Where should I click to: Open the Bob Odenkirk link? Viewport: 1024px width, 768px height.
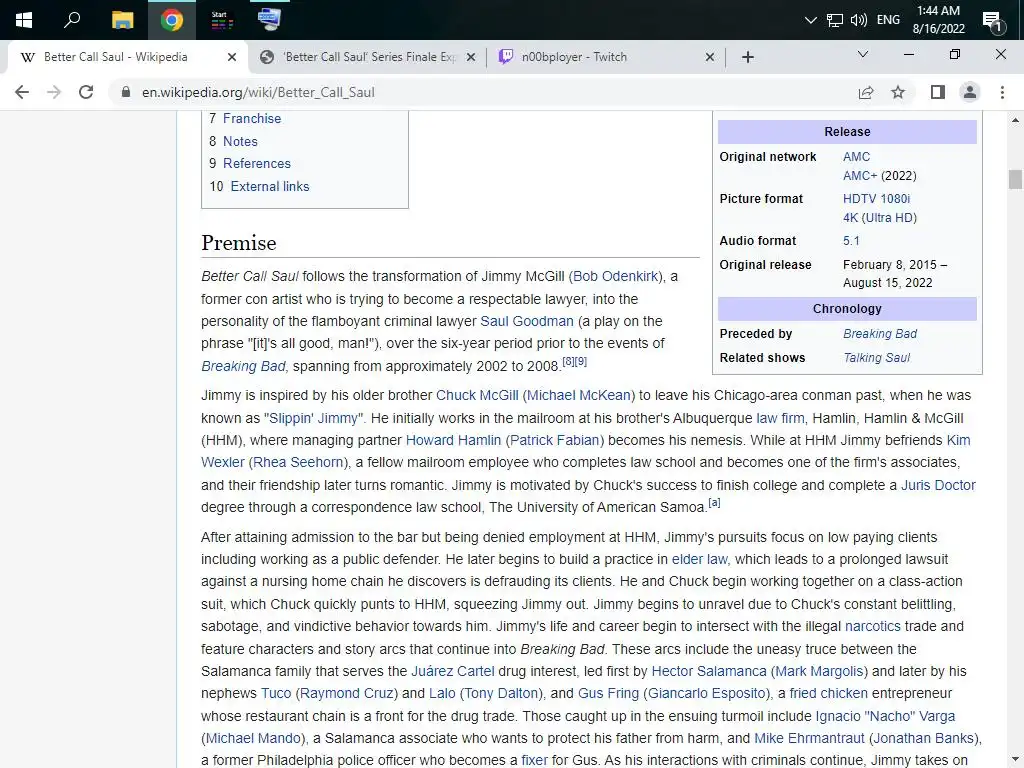pos(615,276)
